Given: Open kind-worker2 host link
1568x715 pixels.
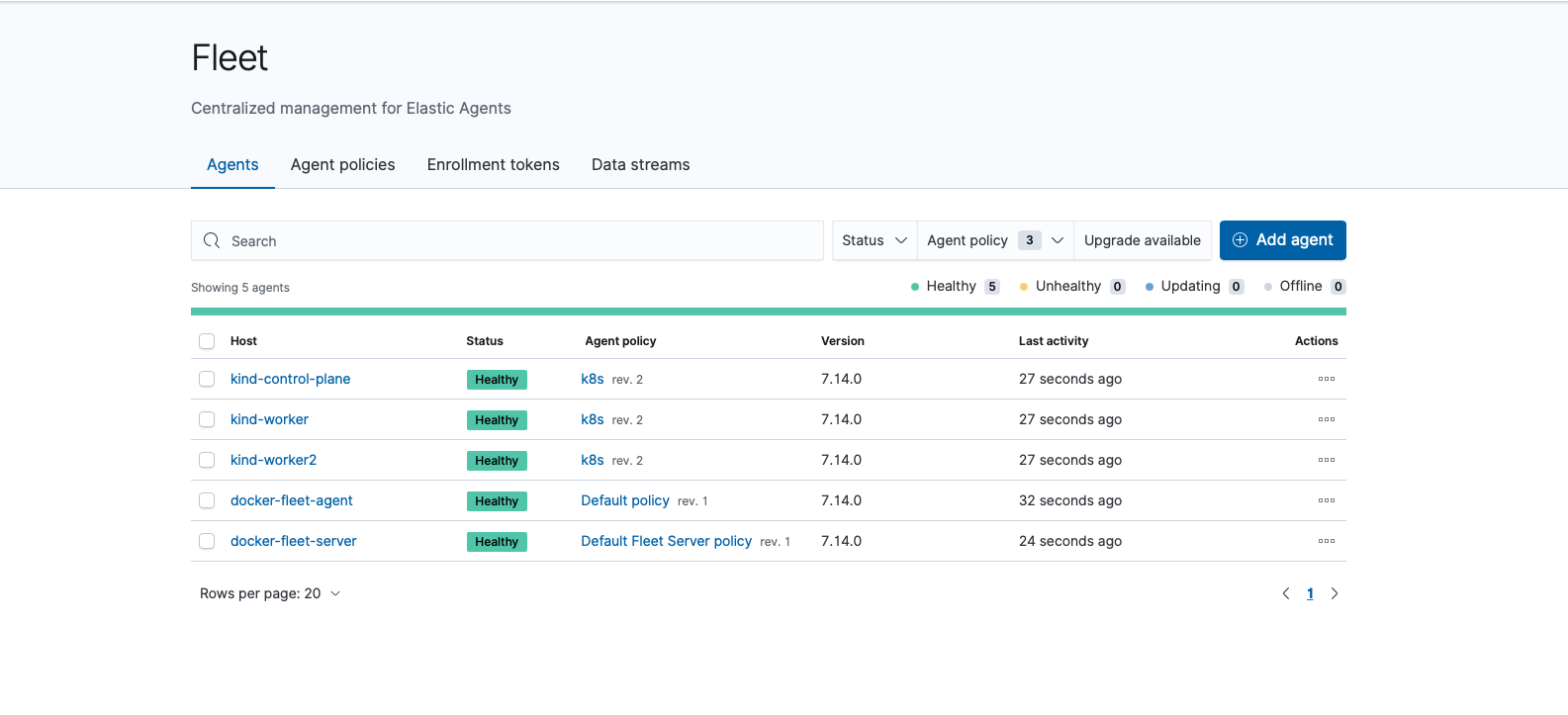Looking at the screenshot, I should pyautogui.click(x=273, y=460).
